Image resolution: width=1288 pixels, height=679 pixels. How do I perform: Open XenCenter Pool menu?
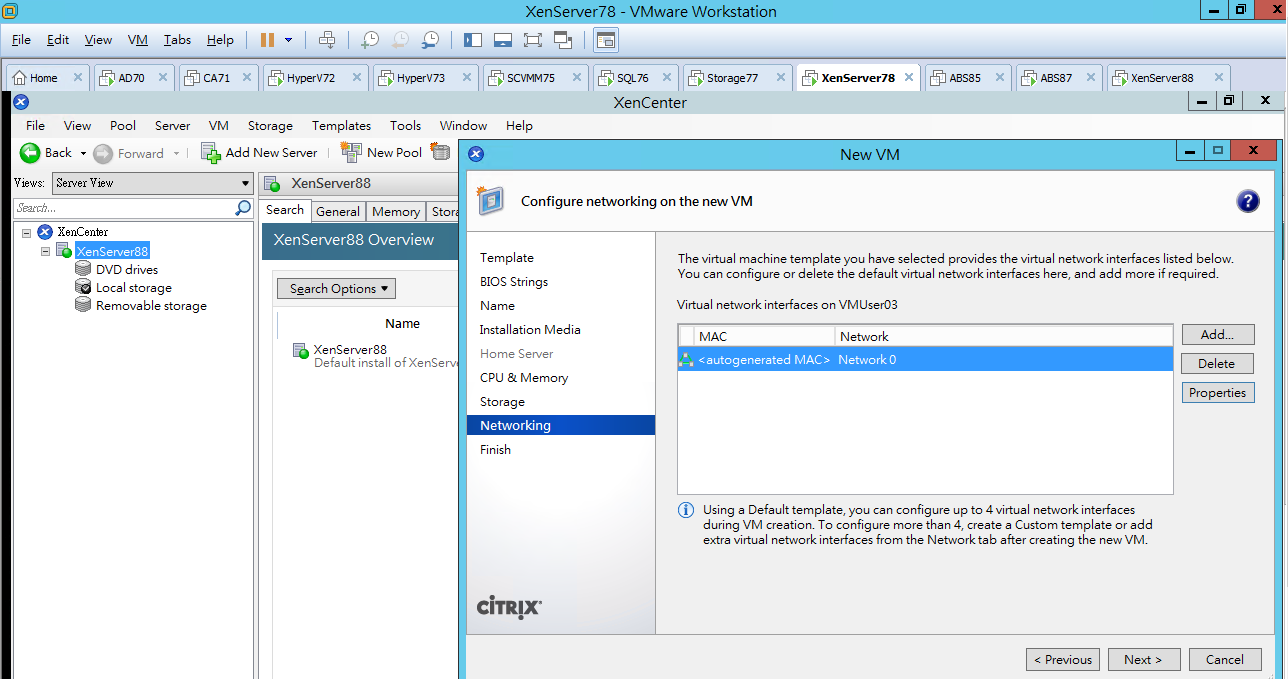click(123, 126)
